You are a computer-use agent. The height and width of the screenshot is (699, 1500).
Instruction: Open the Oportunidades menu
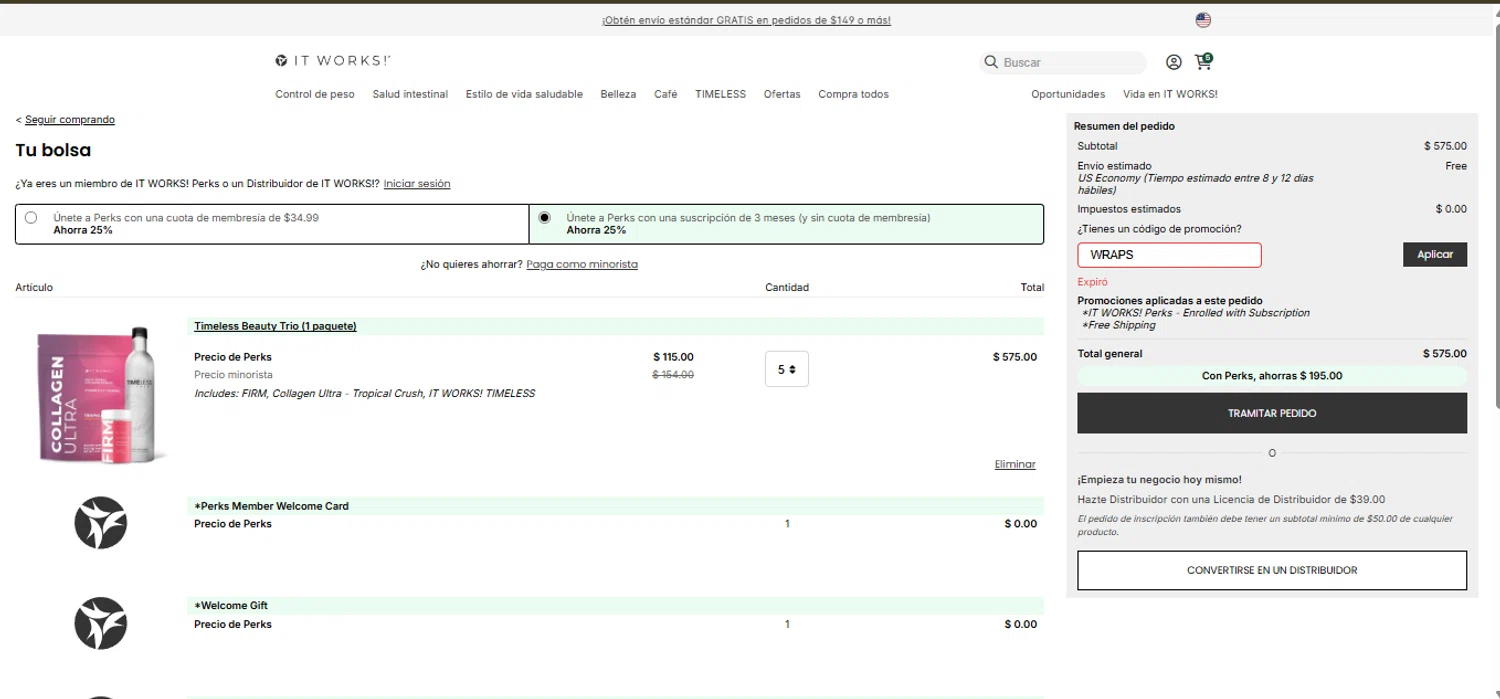[x=1068, y=94]
